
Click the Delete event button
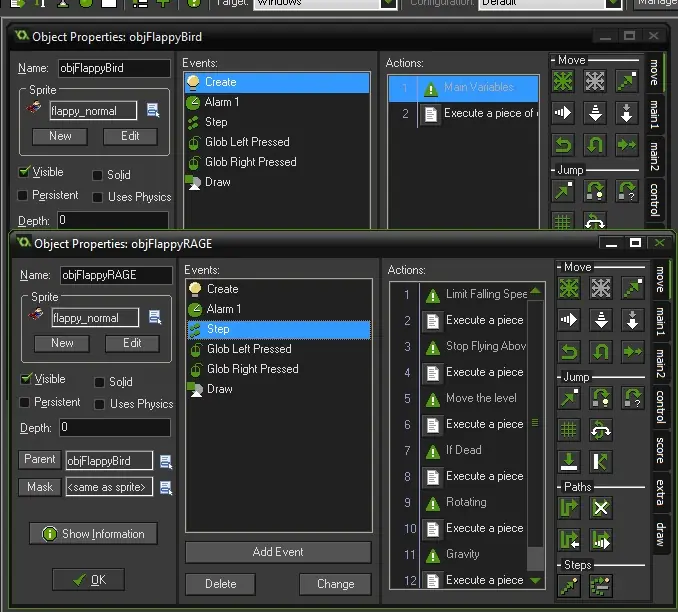(x=221, y=584)
